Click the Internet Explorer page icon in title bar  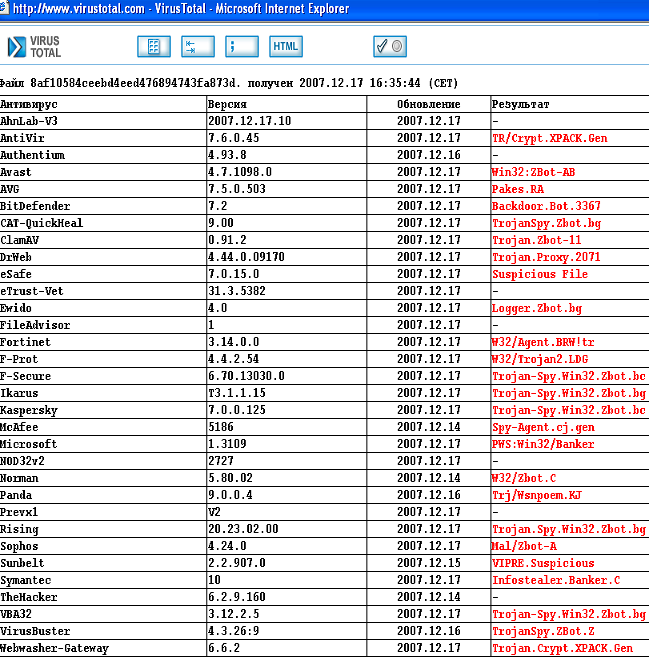pos(4,8)
